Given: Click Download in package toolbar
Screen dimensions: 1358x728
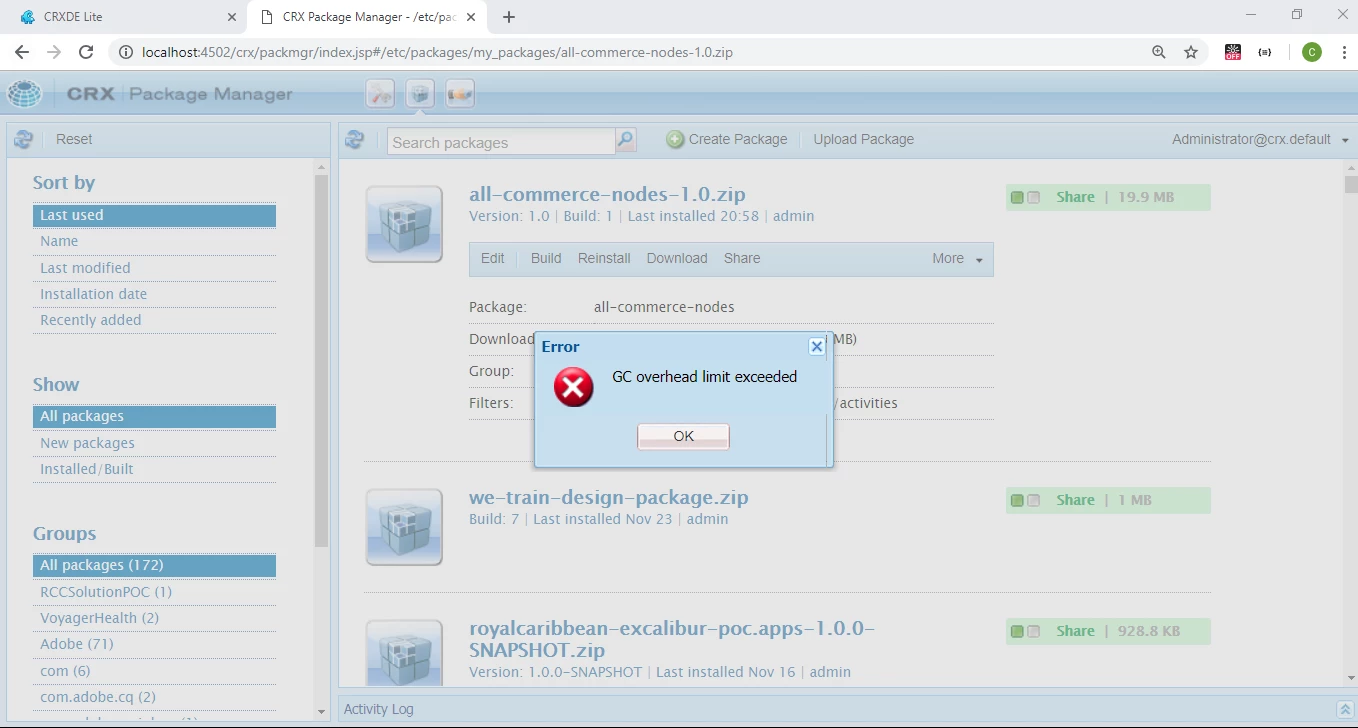Looking at the screenshot, I should tap(677, 258).
